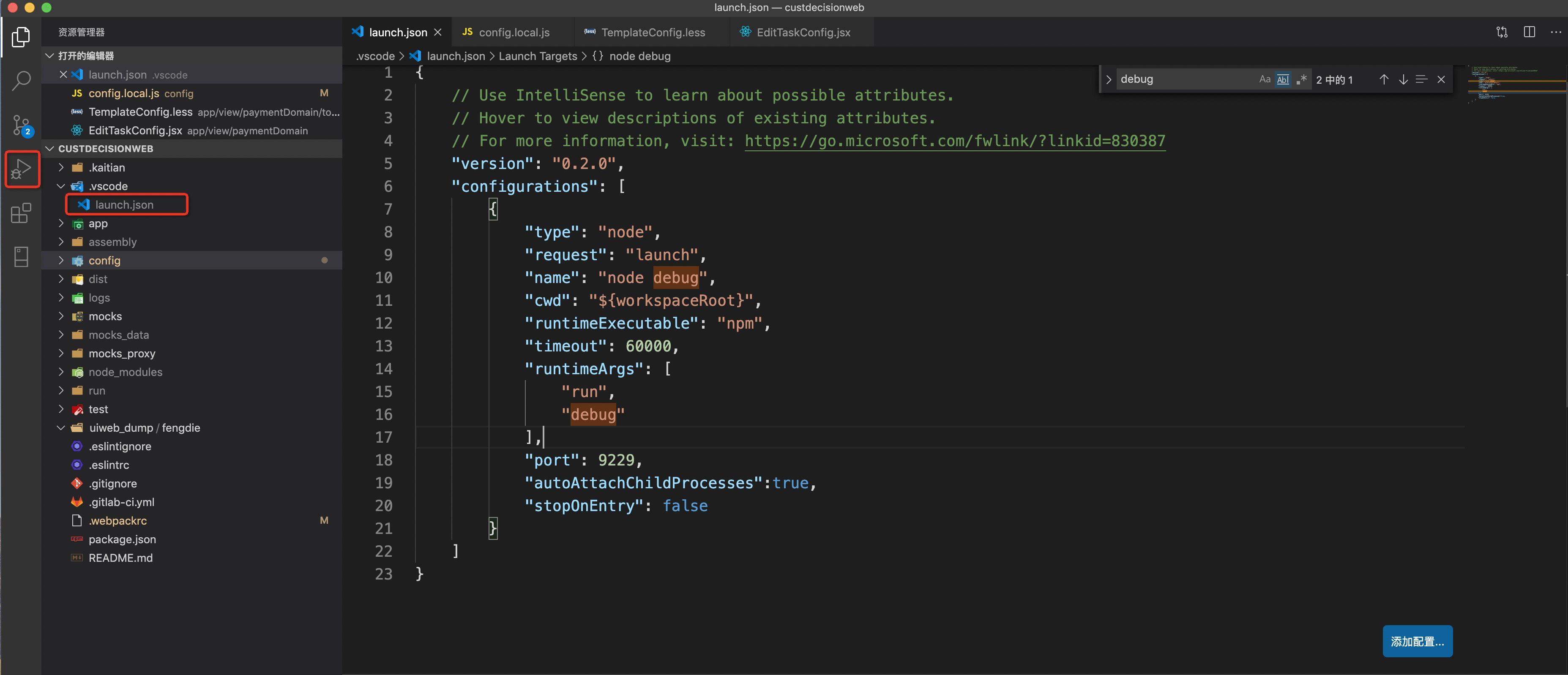Open the Extensions view
Viewport: 1568px width, 675px height.
click(21, 213)
